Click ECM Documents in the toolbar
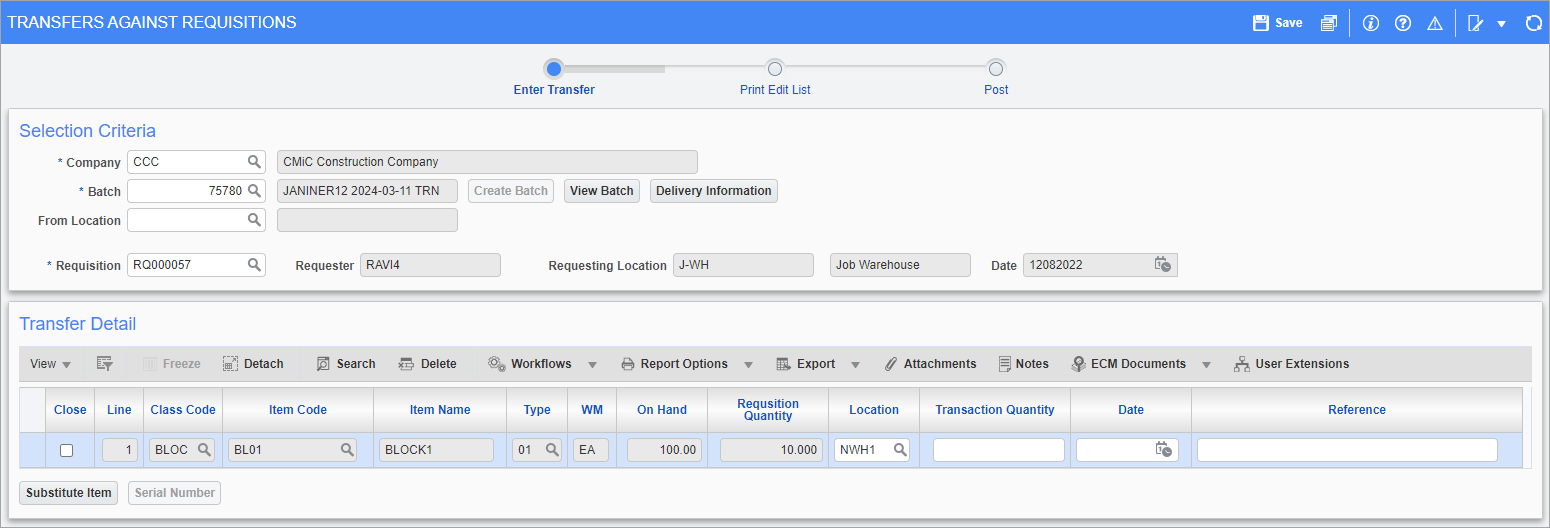This screenshot has width=1550, height=528. [x=1128, y=364]
